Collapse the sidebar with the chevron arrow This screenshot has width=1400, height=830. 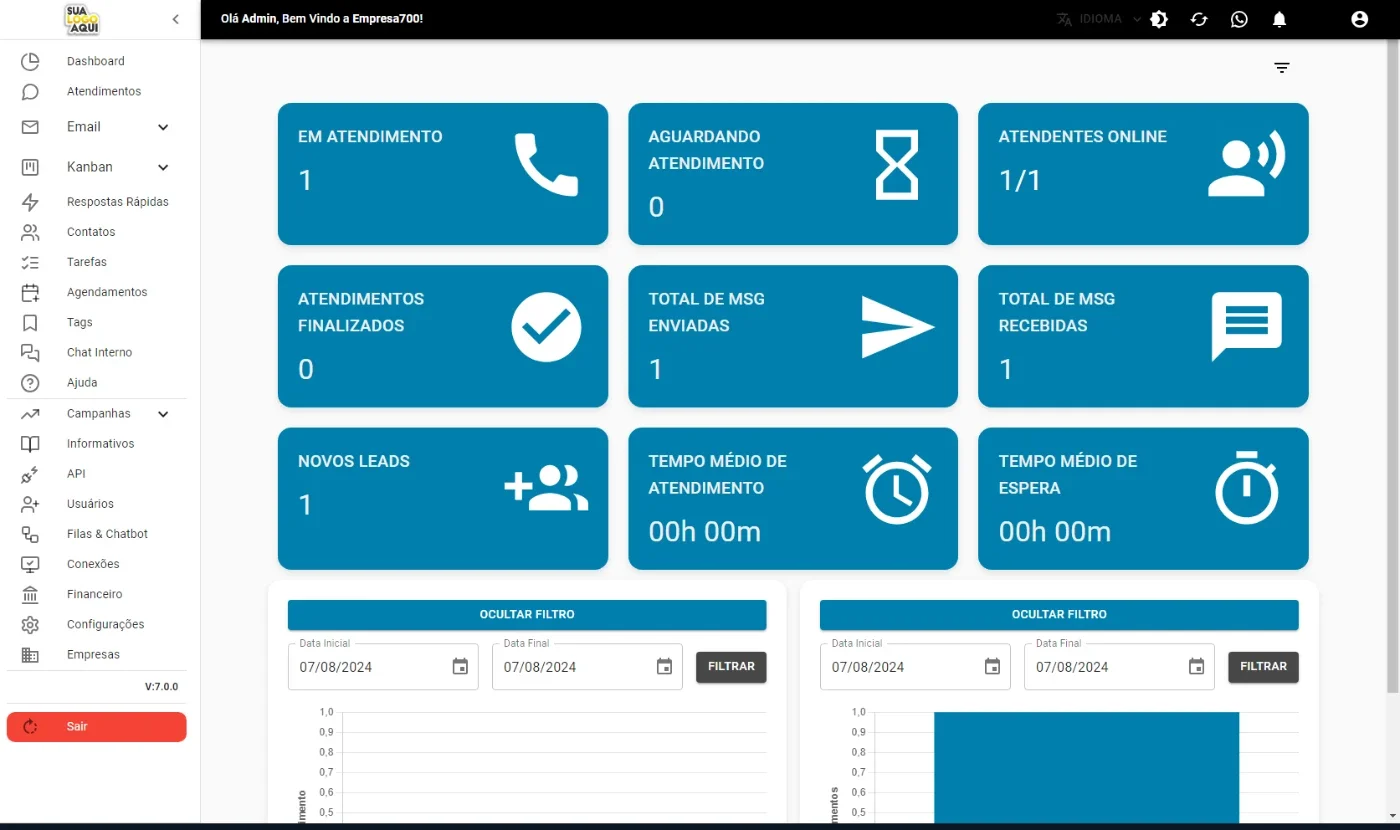175,19
